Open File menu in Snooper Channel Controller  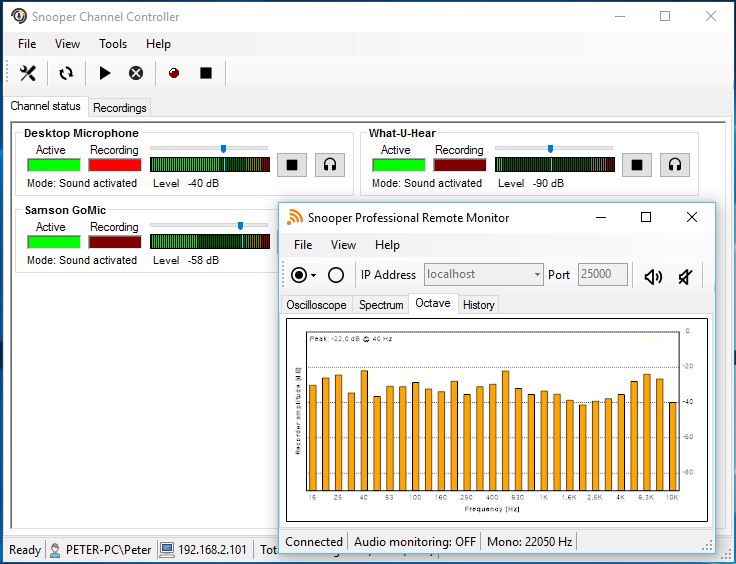27,44
